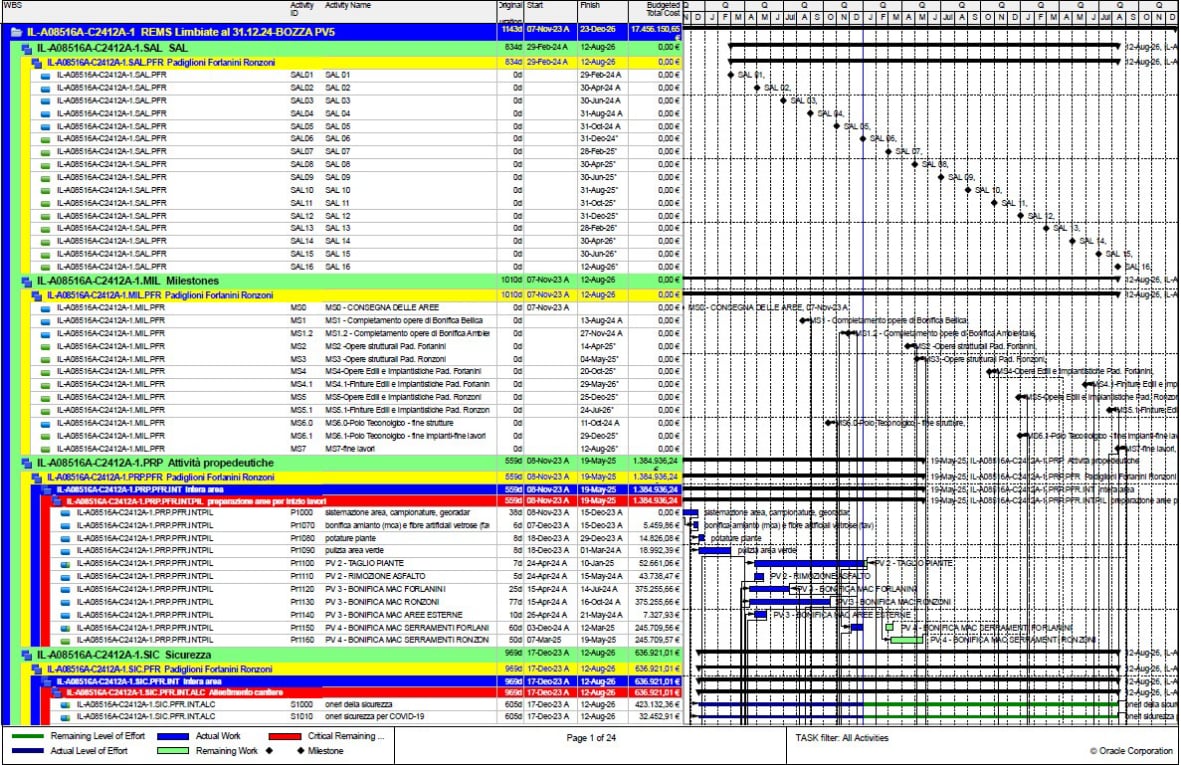Sort by the Activity ID column header
Viewport: 1181px width, 765px height.
[305, 11]
